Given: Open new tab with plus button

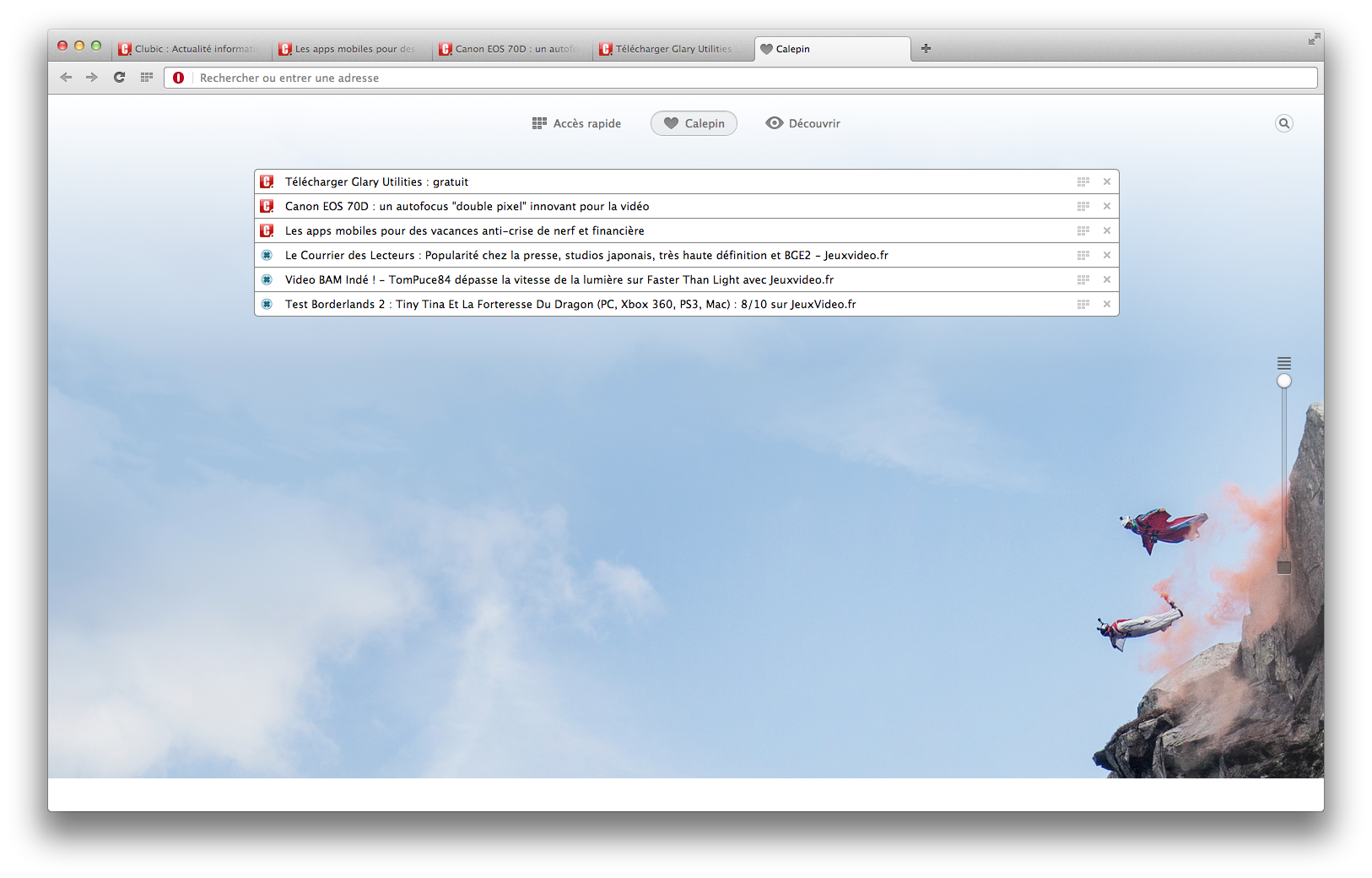Looking at the screenshot, I should click(x=926, y=49).
